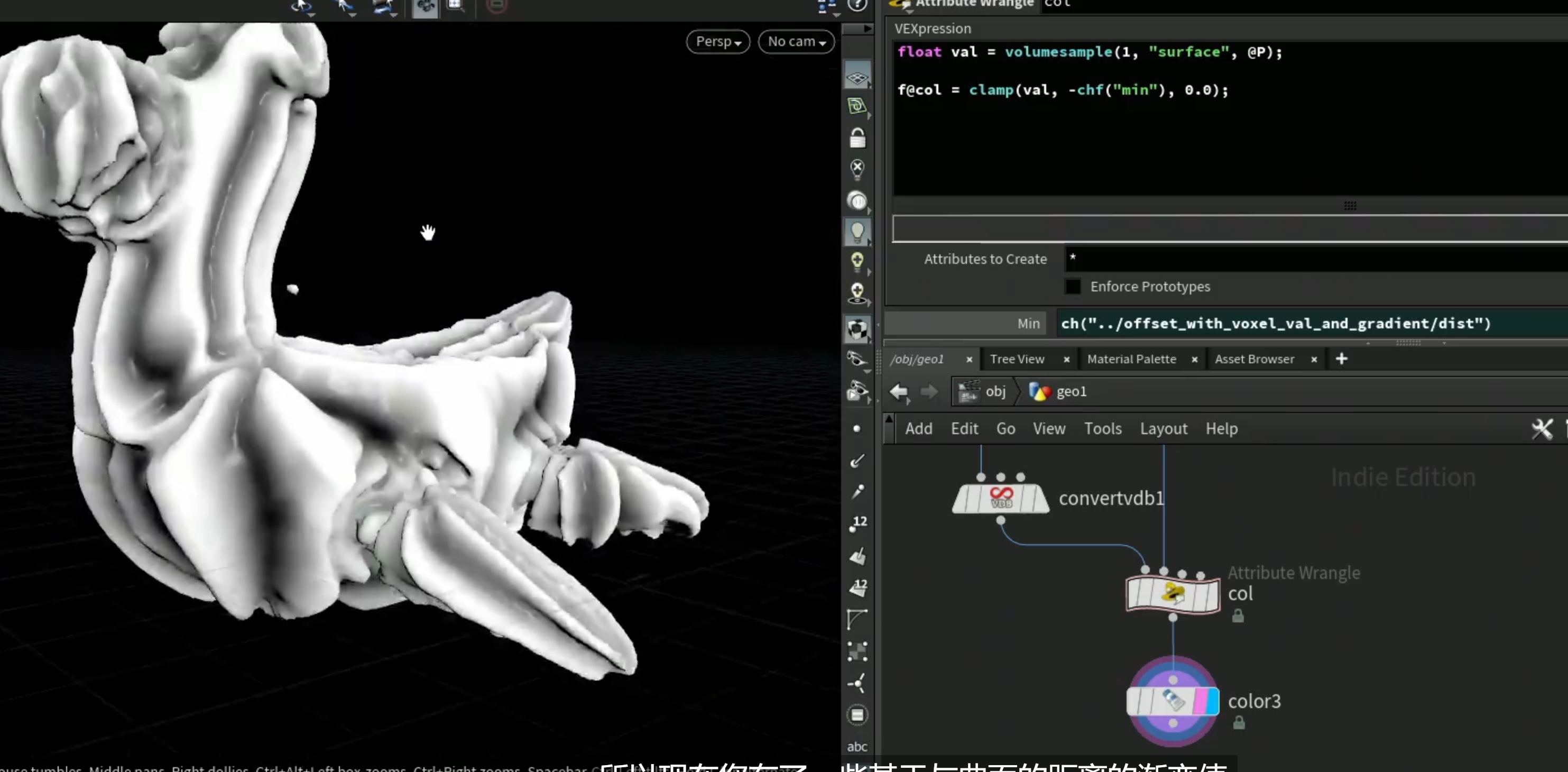The width and height of the screenshot is (1568, 772).
Task: Switch to the Material Palette tab
Action: [1131, 359]
